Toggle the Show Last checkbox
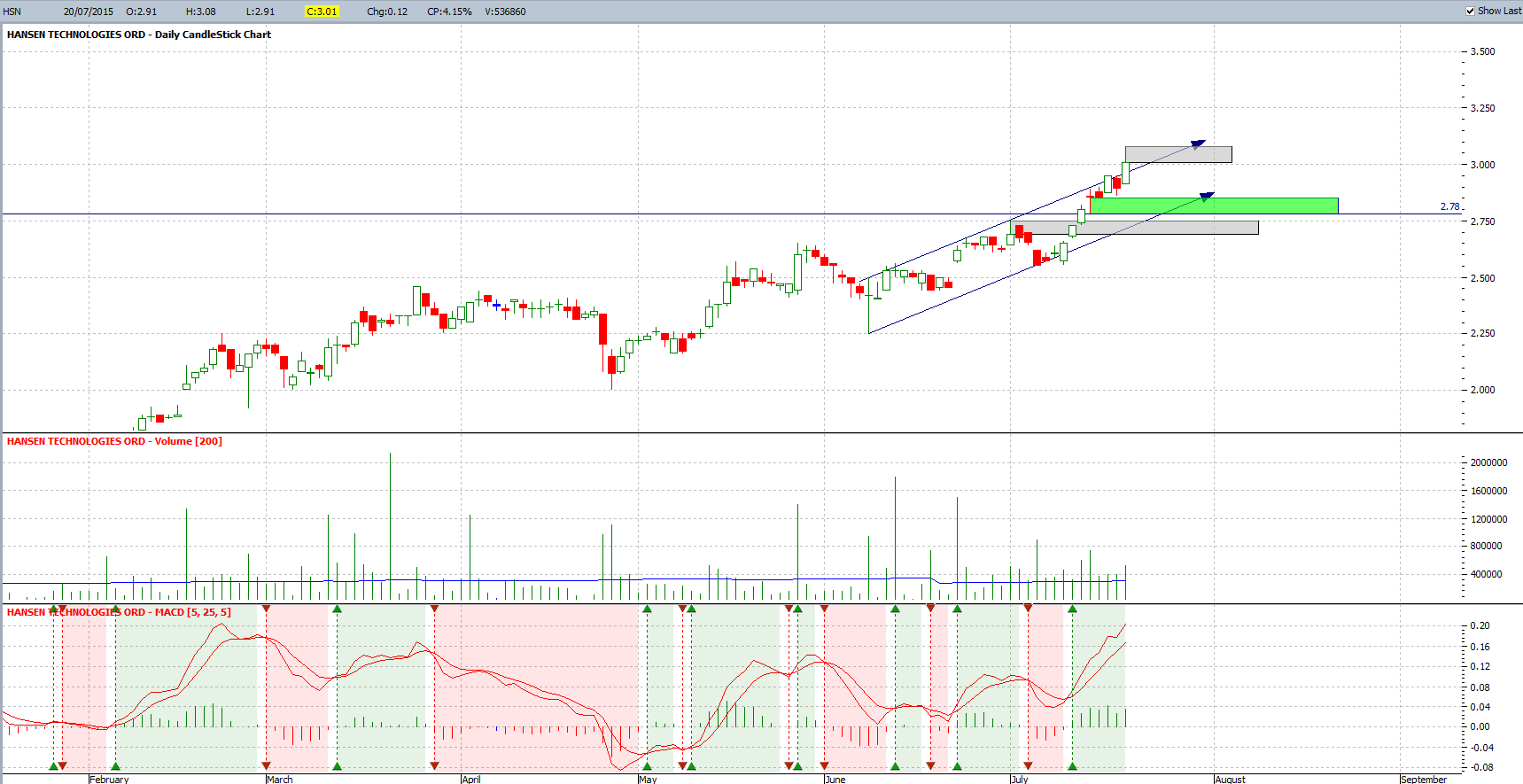 (x=1470, y=11)
